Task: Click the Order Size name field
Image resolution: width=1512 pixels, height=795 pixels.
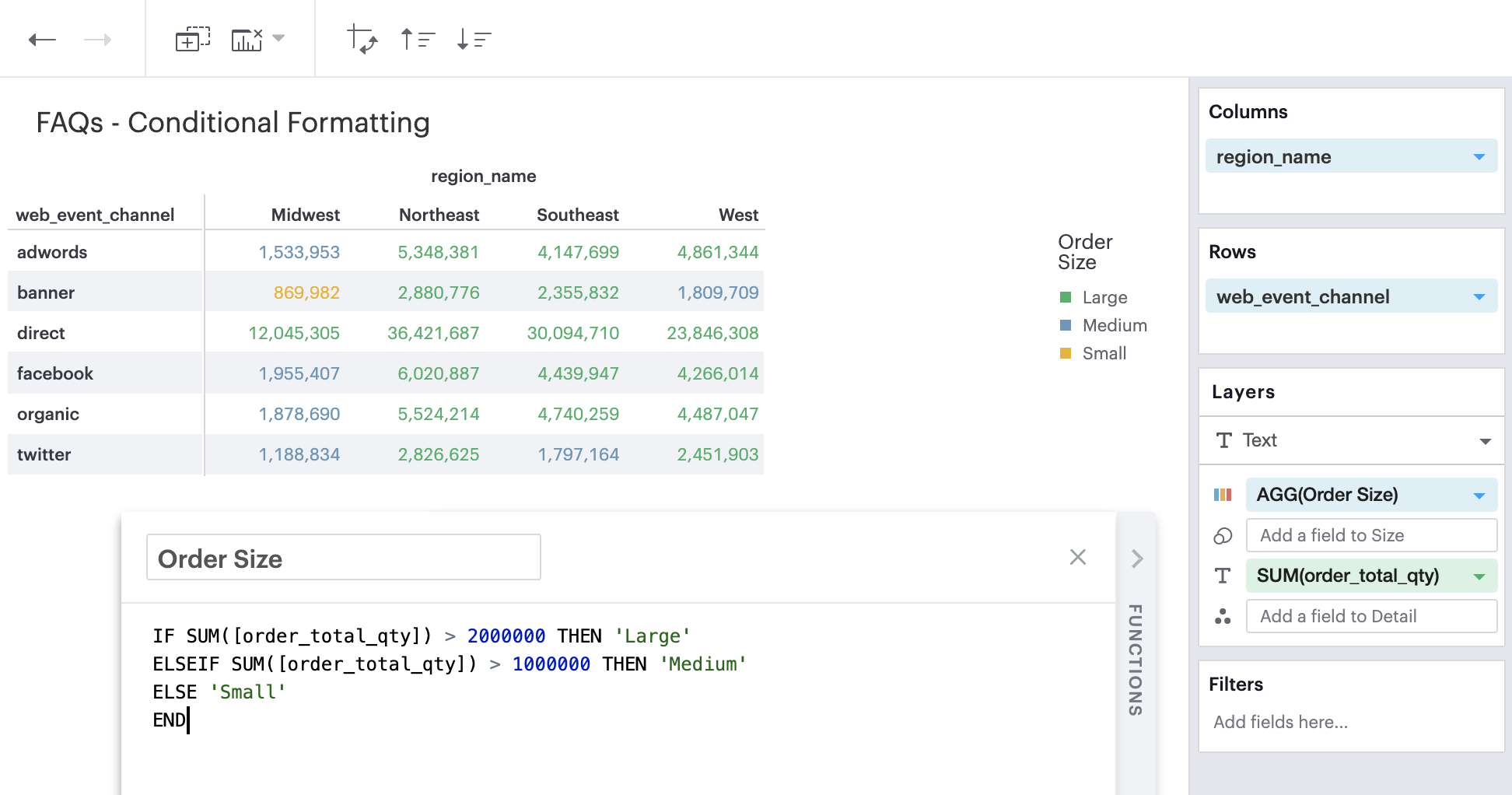Action: click(x=343, y=558)
